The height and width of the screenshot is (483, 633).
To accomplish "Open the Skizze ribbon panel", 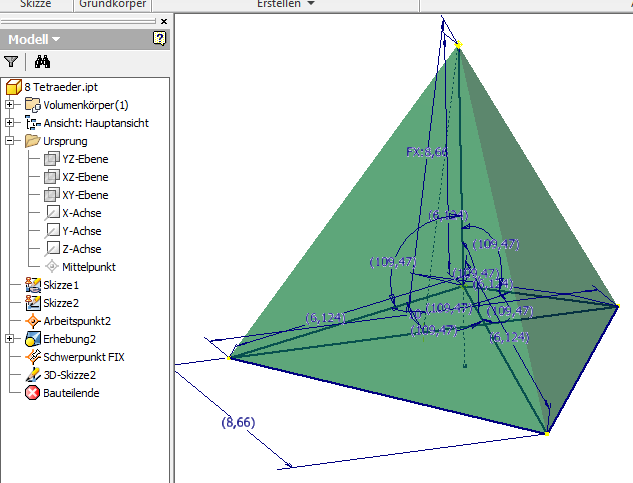I will 36,4.
